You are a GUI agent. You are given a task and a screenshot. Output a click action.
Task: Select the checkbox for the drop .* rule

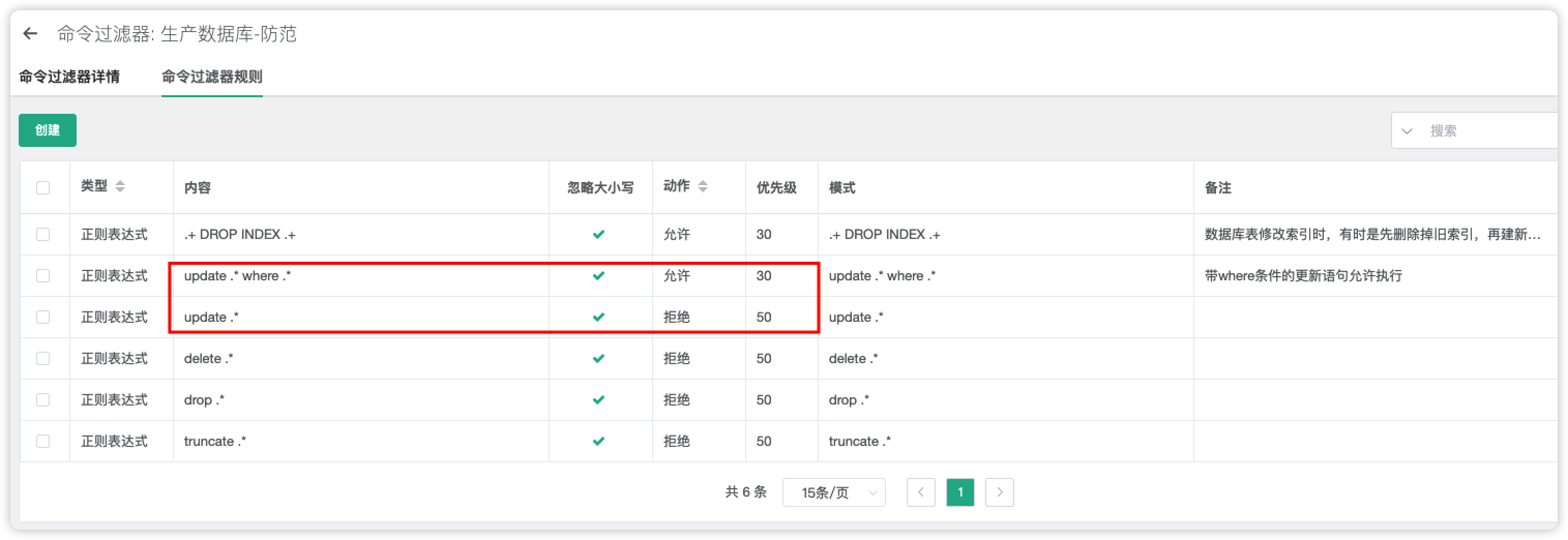[43, 399]
